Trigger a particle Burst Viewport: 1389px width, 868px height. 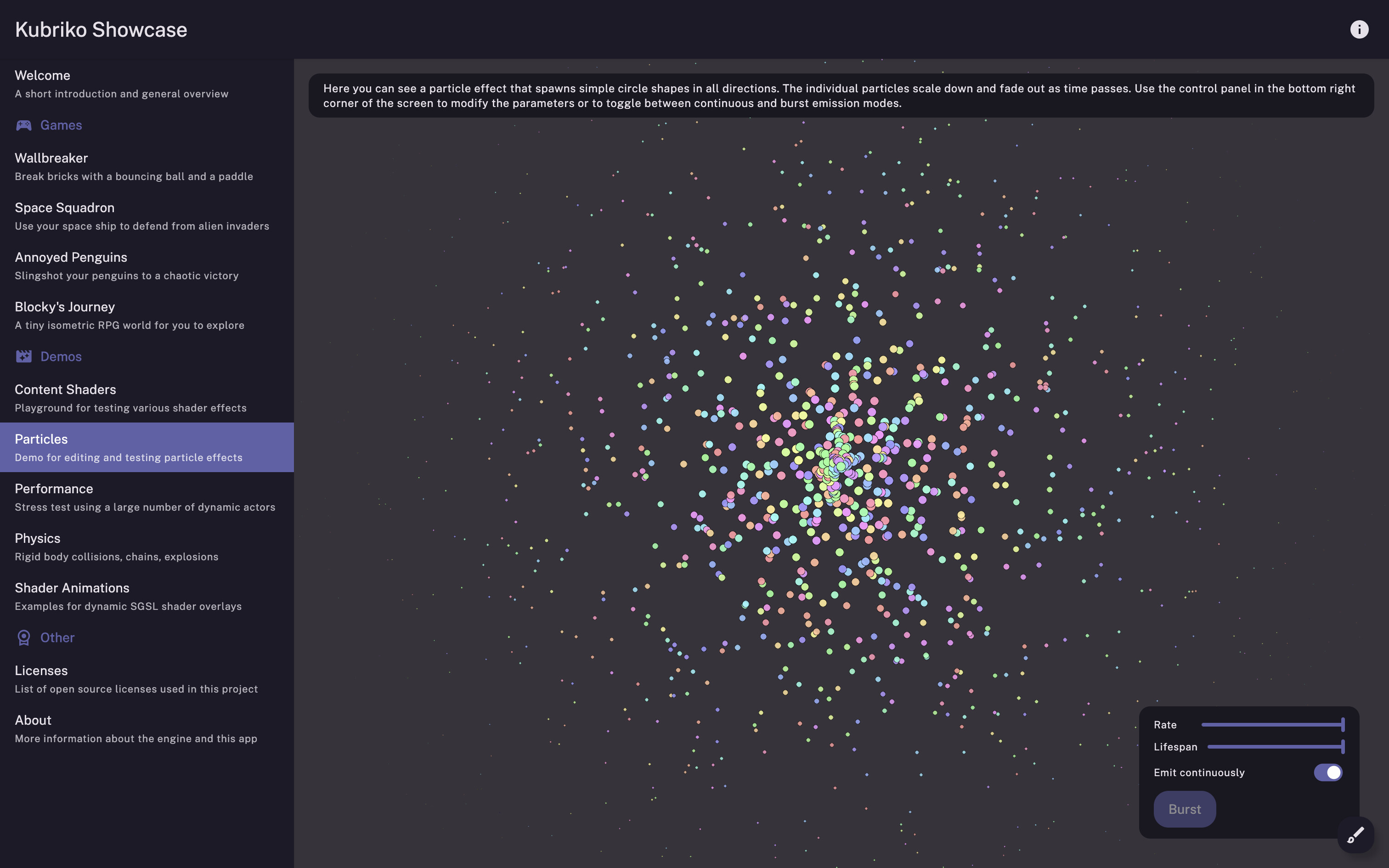point(1184,808)
